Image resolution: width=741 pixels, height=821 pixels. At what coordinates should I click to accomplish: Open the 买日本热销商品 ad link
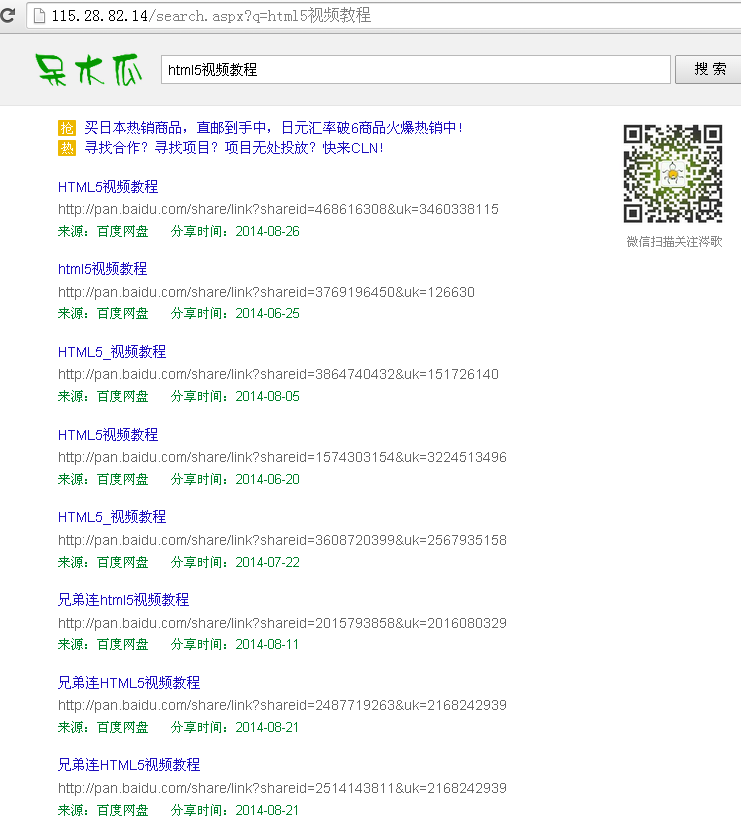click(x=273, y=128)
